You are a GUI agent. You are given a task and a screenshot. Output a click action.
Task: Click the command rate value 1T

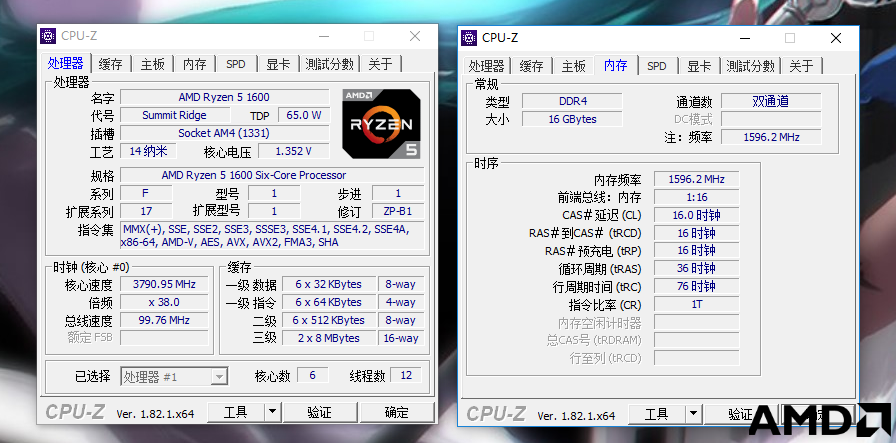(x=697, y=304)
